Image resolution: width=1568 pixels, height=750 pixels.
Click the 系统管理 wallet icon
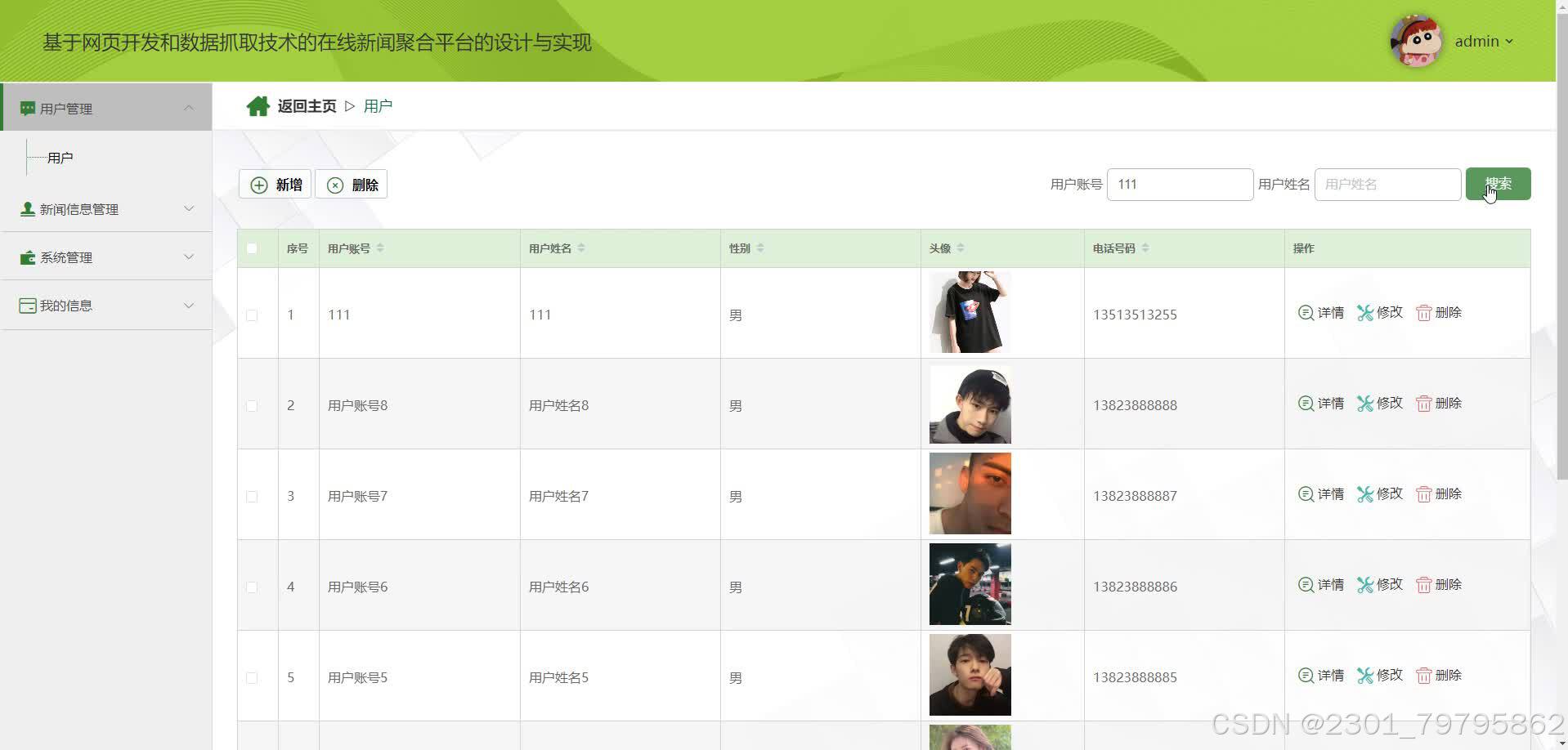click(28, 257)
